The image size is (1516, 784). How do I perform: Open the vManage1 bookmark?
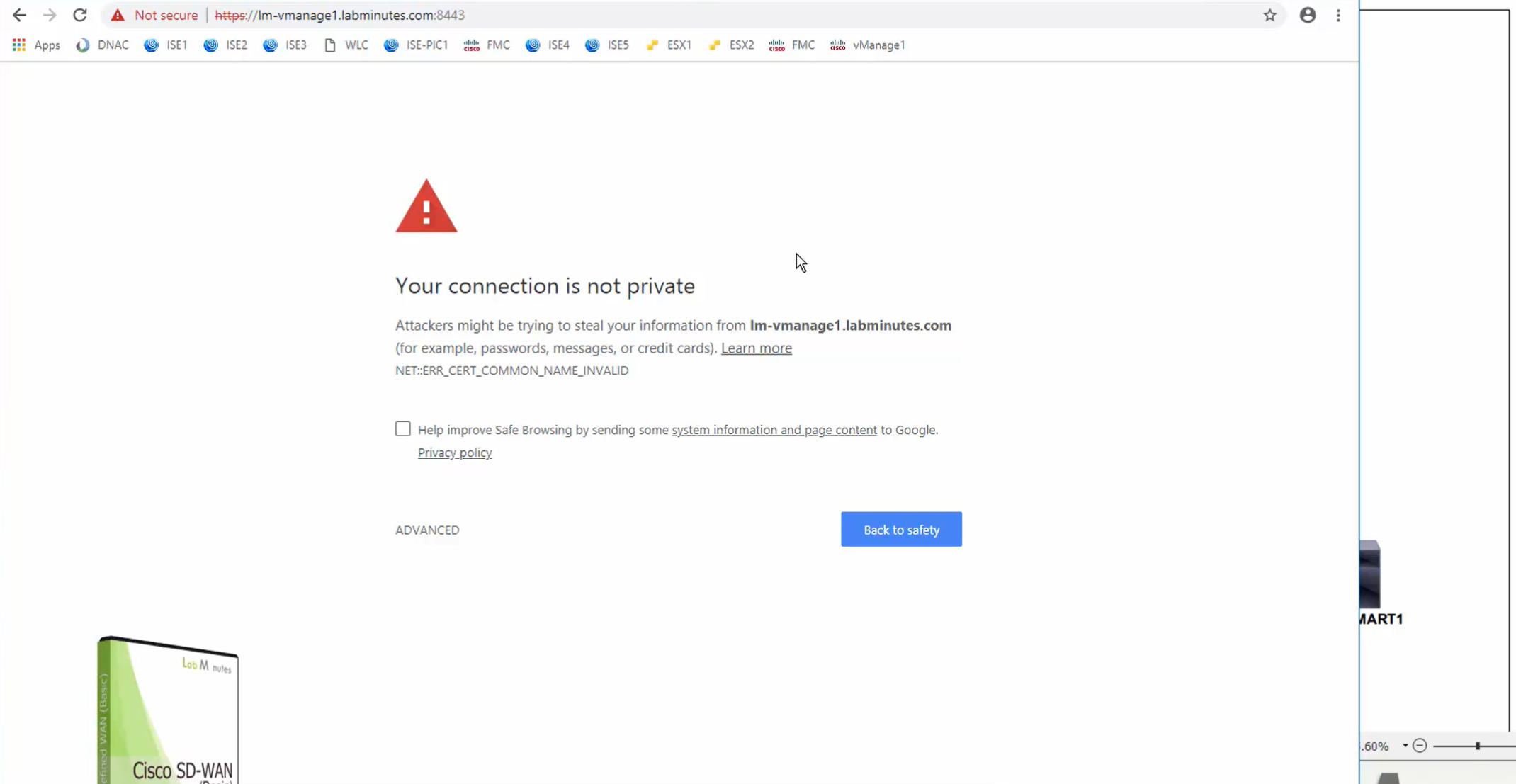[868, 45]
